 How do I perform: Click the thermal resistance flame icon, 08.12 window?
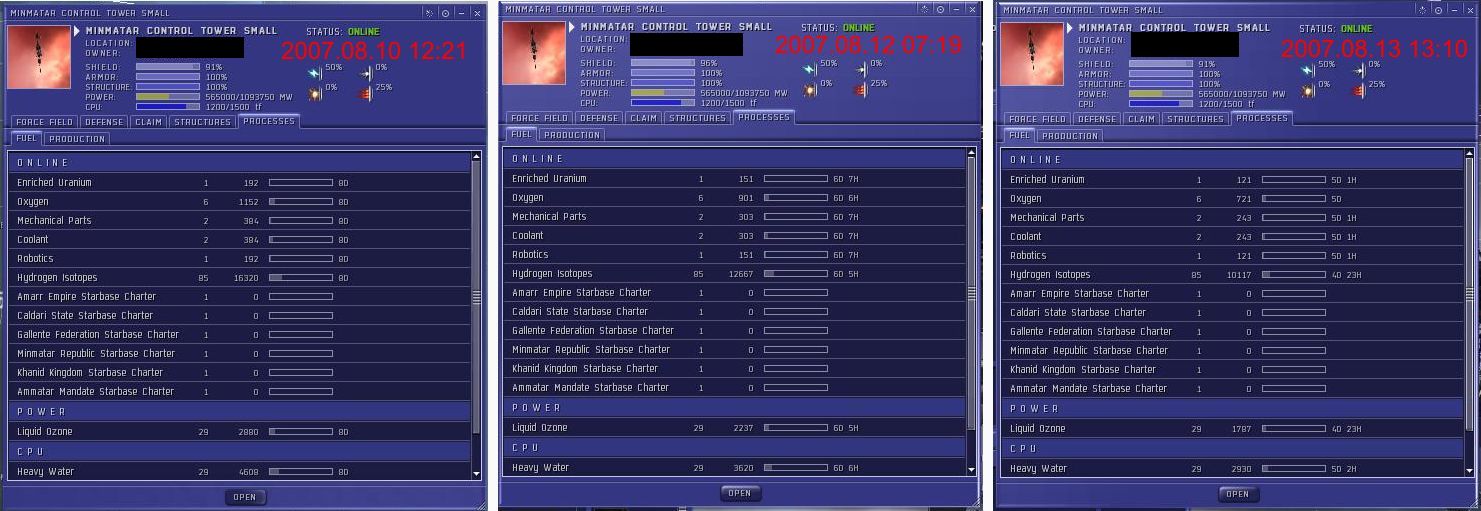coord(861,88)
